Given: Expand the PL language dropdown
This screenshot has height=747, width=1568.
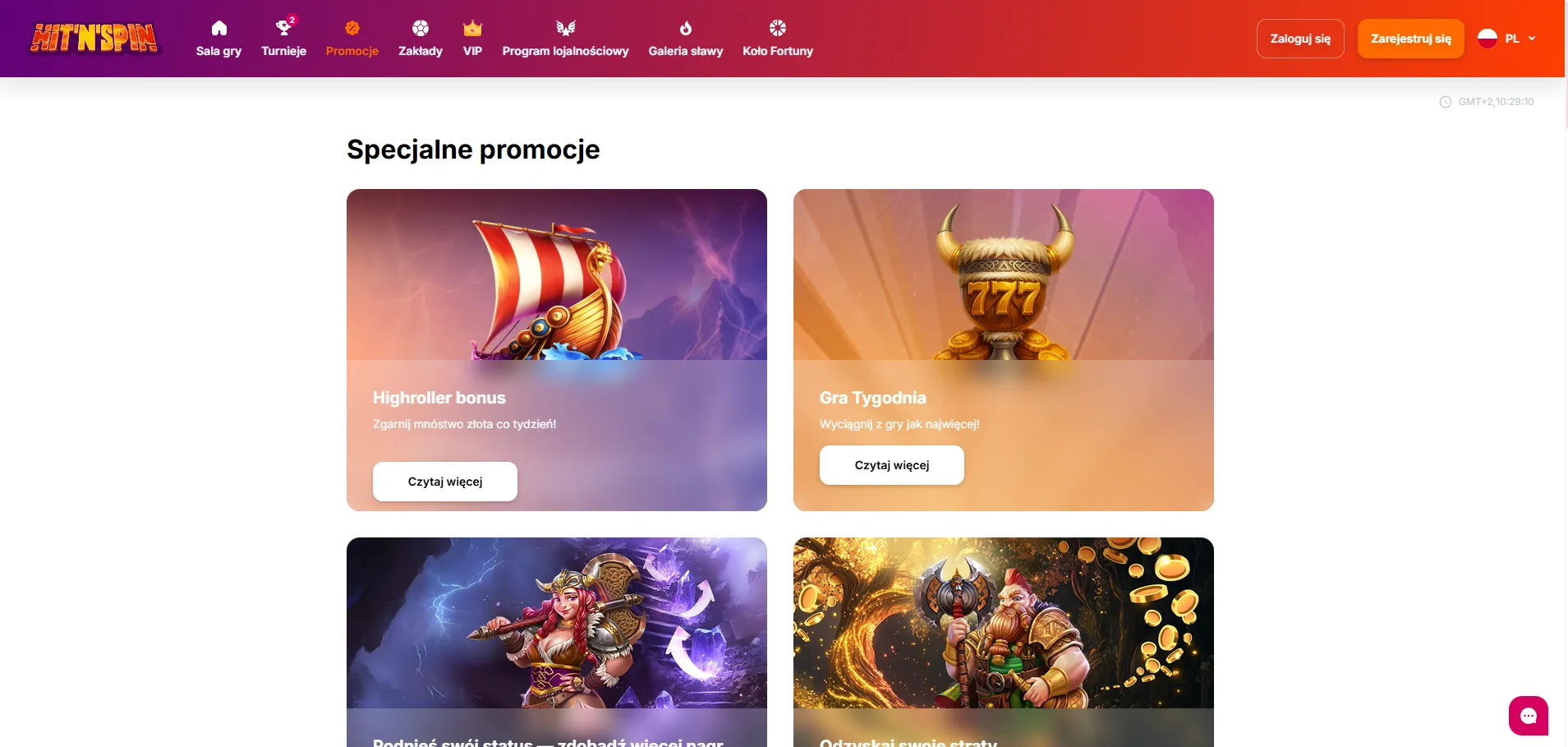Looking at the screenshot, I should [1508, 39].
